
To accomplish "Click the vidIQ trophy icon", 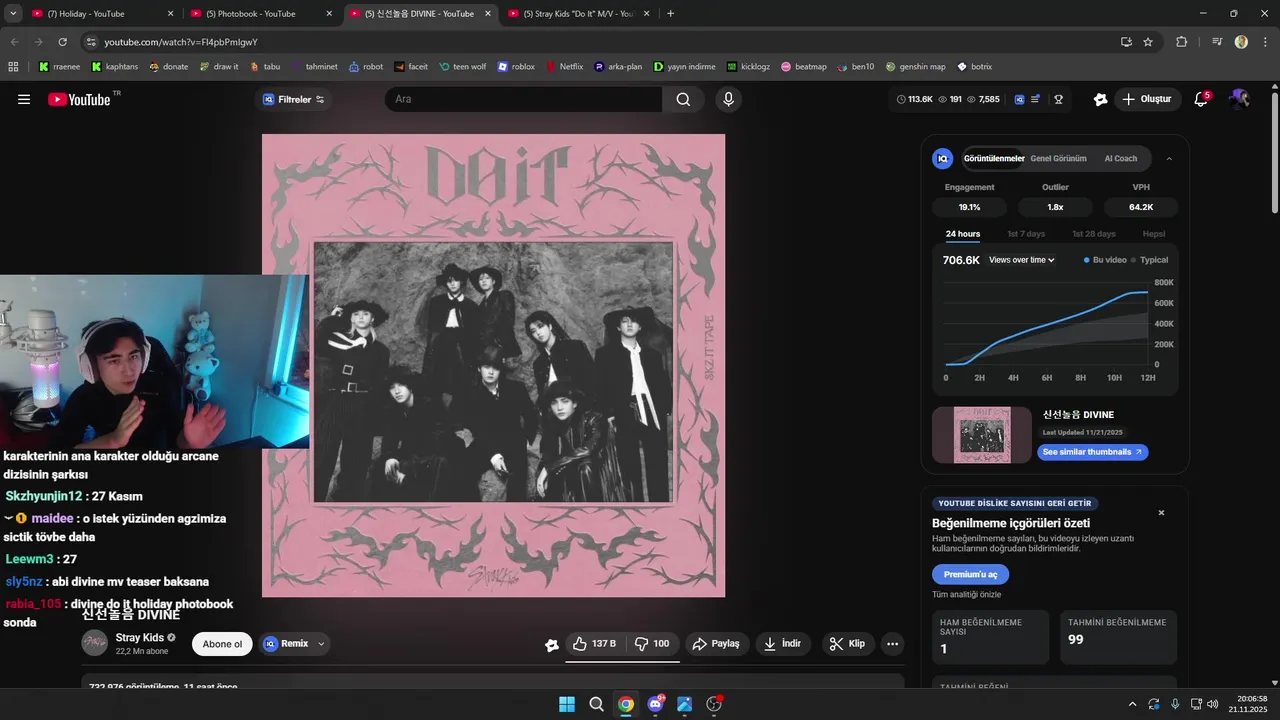I will 1058,99.
